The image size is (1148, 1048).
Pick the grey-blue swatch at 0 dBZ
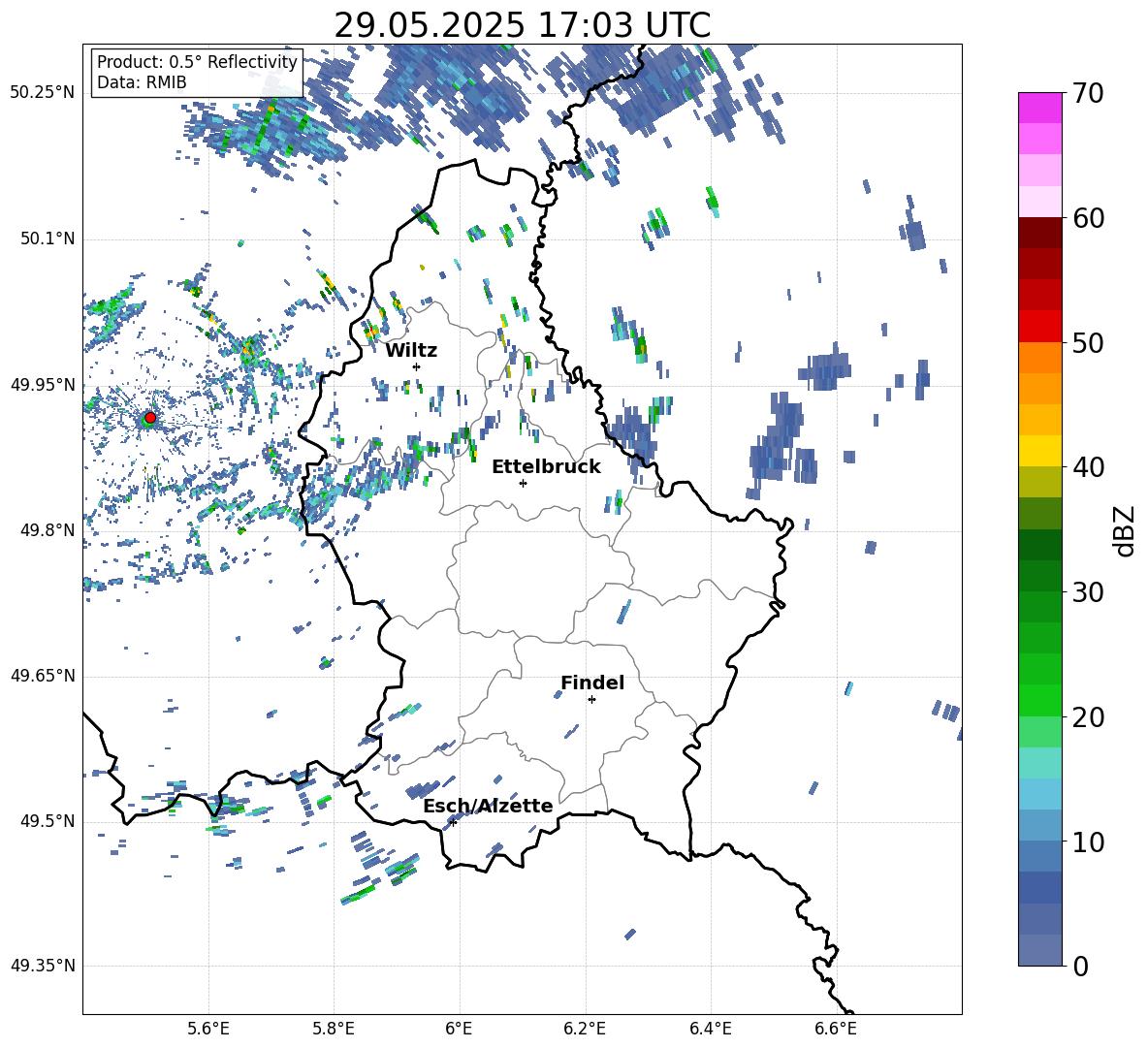click(x=1040, y=950)
